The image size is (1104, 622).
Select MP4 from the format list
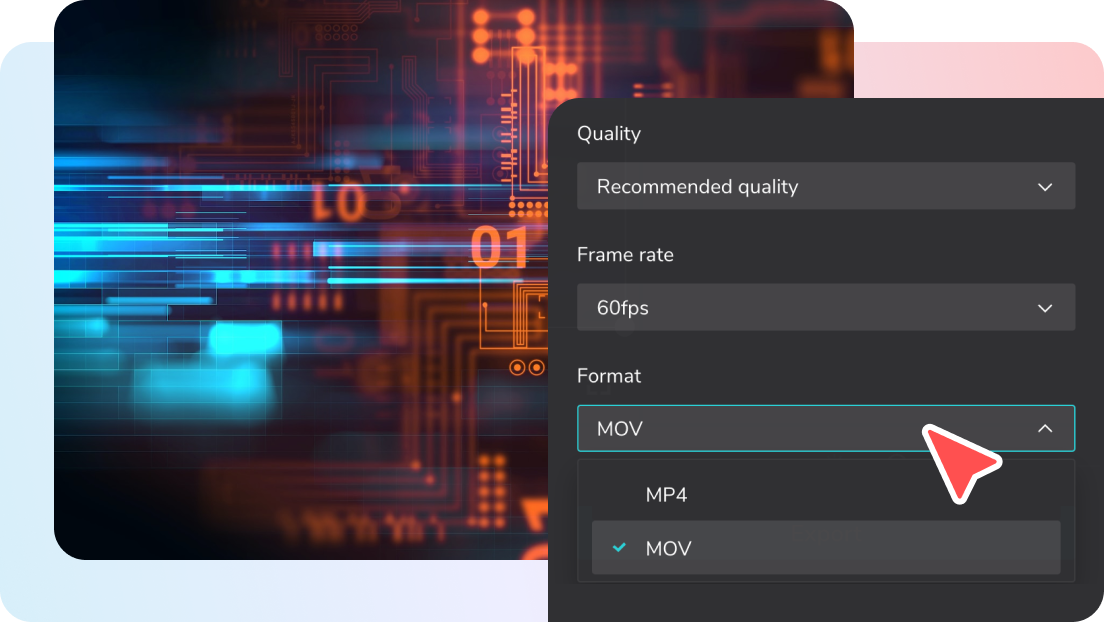825,495
